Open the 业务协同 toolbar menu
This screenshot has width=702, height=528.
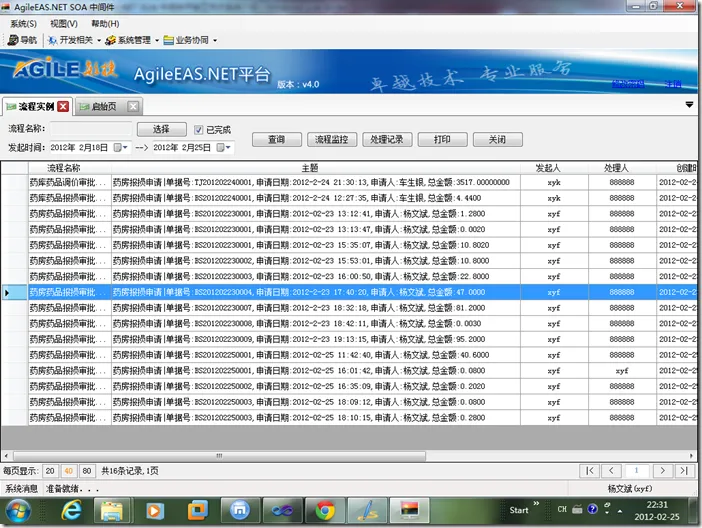tap(186, 40)
